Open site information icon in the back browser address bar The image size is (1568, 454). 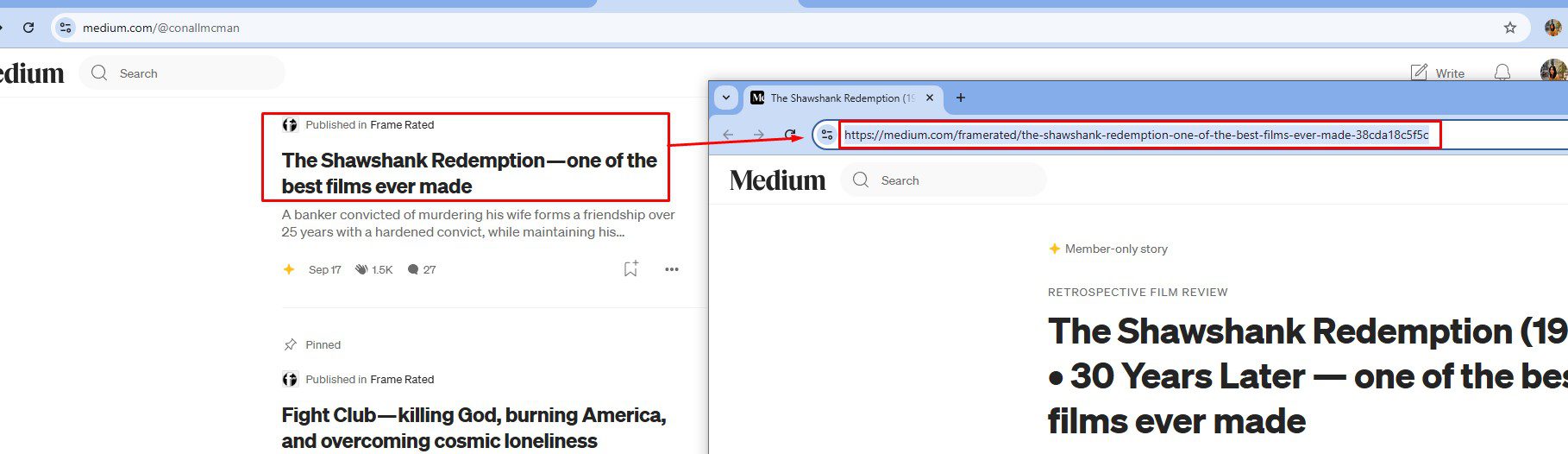[x=66, y=28]
